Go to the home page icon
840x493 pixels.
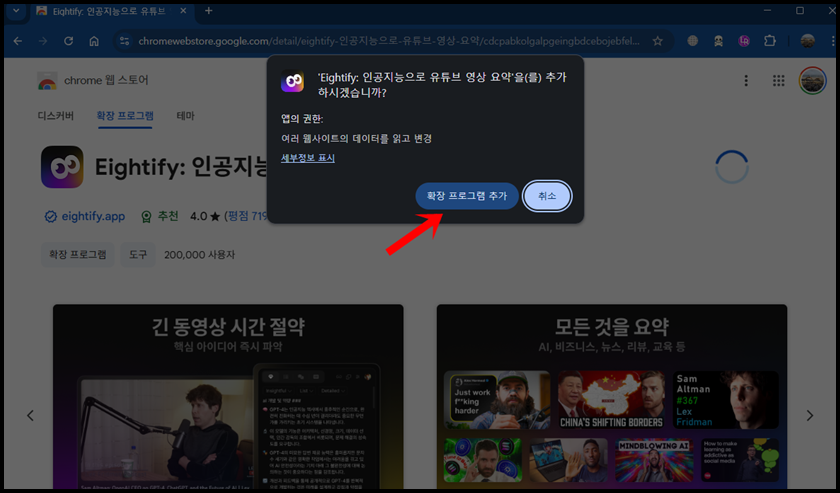pos(94,41)
